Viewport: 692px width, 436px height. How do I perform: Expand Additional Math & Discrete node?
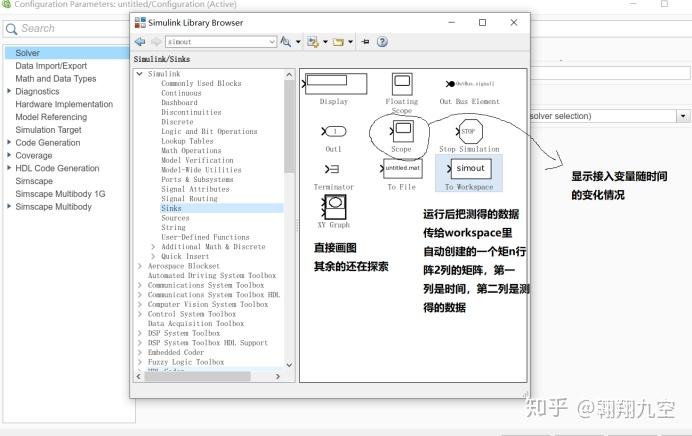[153, 247]
